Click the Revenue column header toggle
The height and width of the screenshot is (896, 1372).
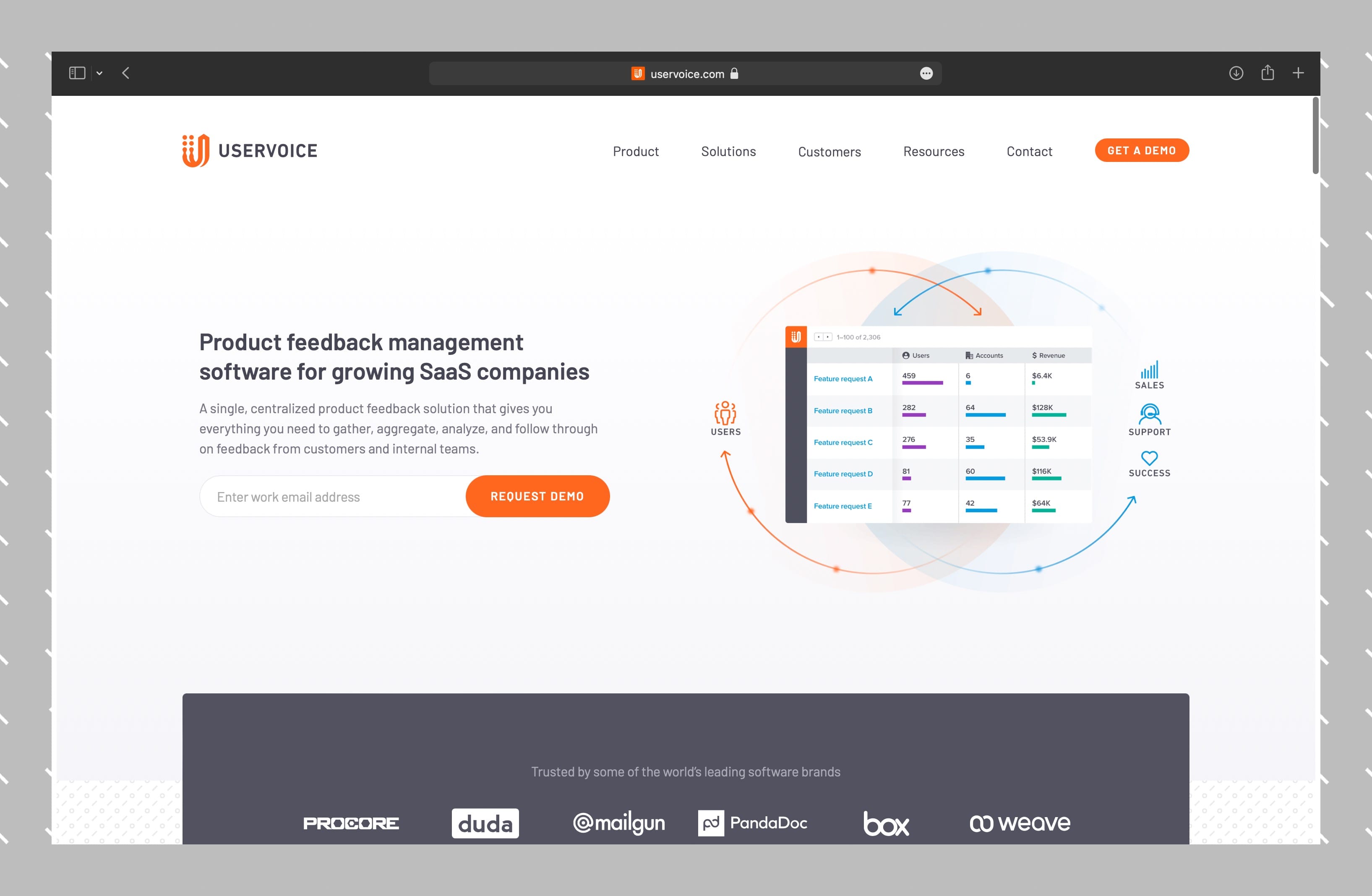(x=1049, y=357)
